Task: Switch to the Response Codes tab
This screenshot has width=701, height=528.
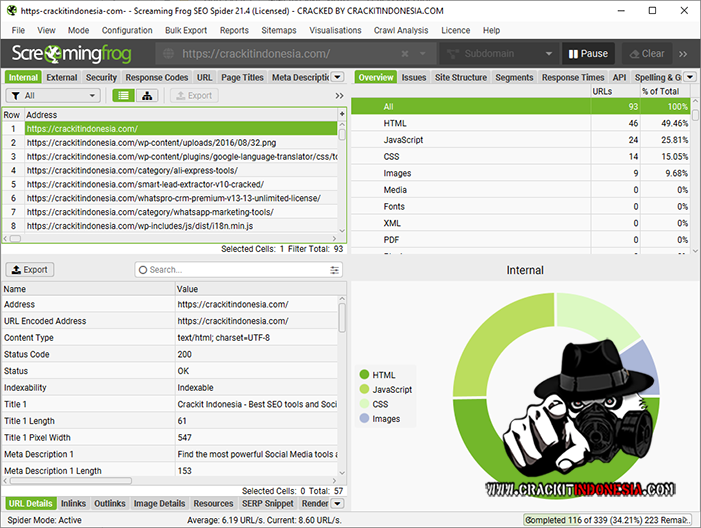Action: pos(156,77)
